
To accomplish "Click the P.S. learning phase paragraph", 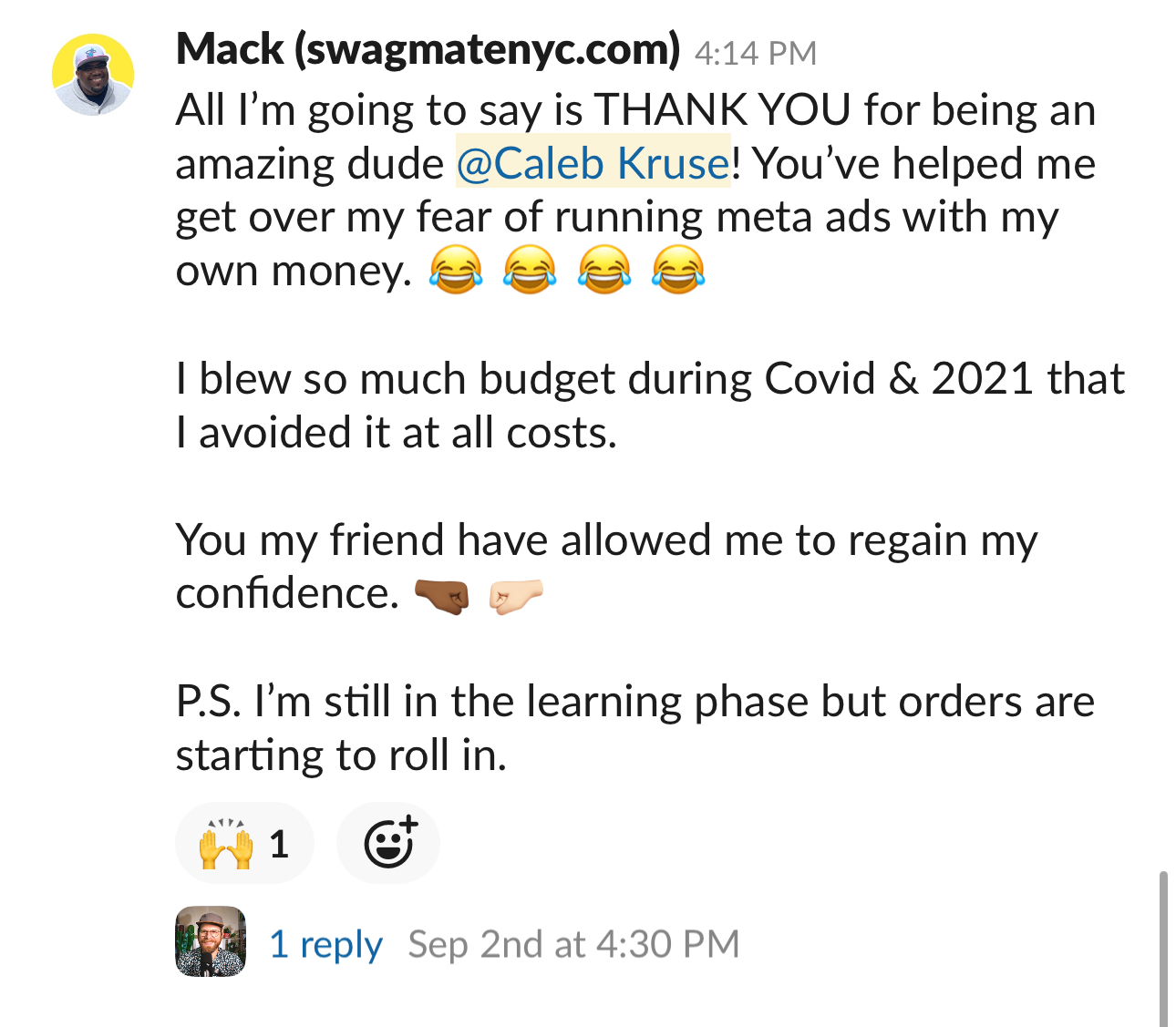I will (635, 728).
